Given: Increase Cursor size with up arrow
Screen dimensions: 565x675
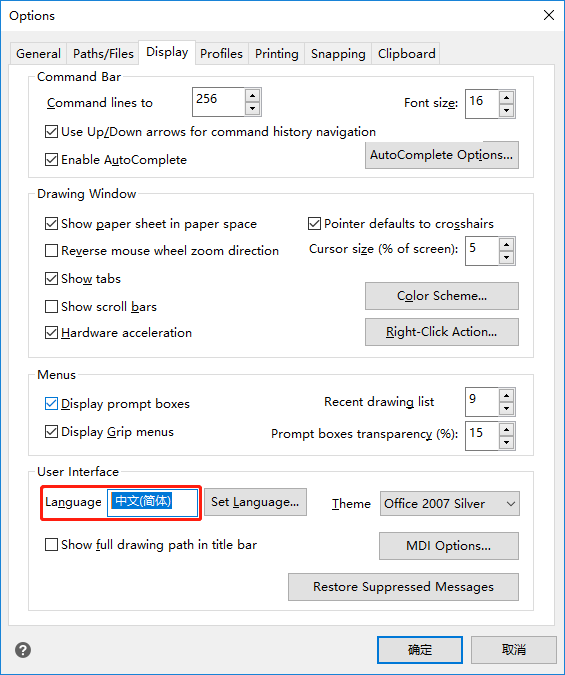Looking at the screenshot, I should [x=506, y=244].
